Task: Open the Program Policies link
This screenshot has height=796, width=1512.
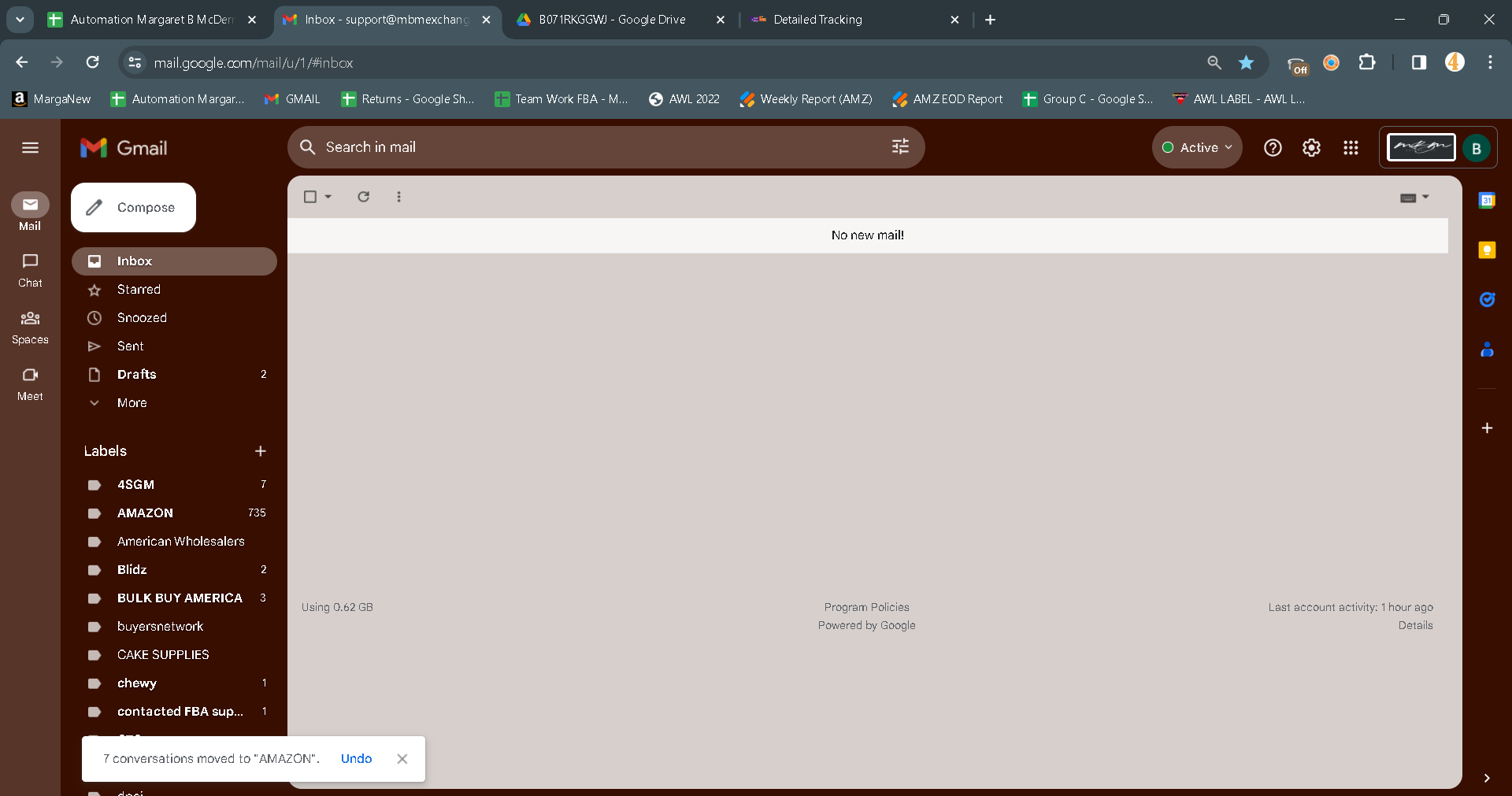Action: click(866, 607)
